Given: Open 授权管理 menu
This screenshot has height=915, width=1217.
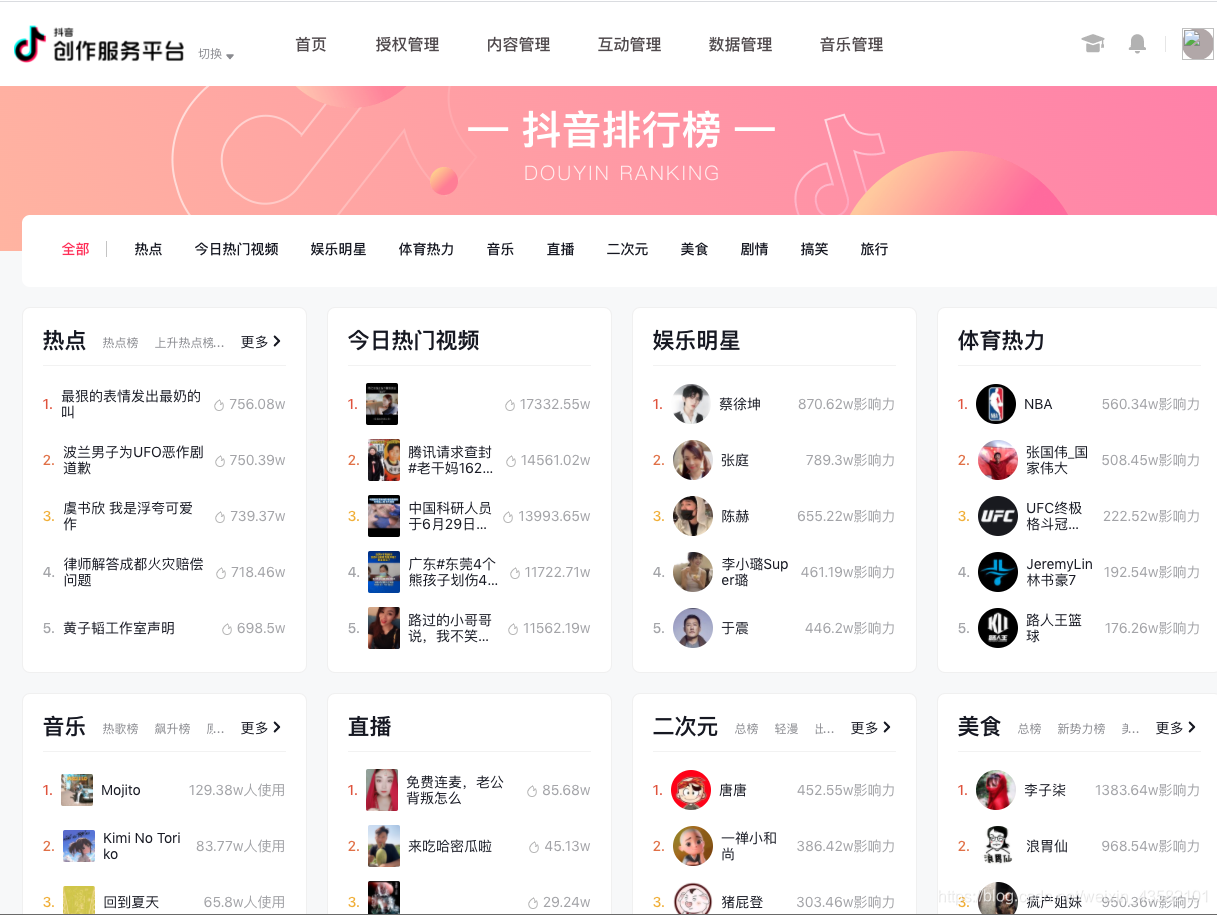Looking at the screenshot, I should (407, 44).
